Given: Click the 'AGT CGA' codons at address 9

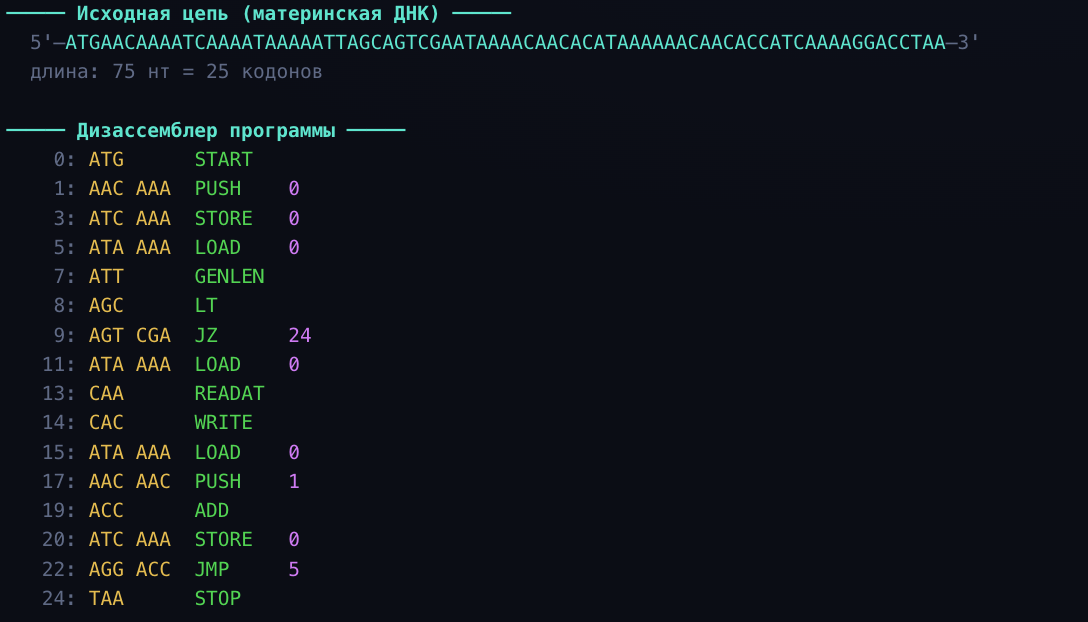Looking at the screenshot, I should 130,335.
